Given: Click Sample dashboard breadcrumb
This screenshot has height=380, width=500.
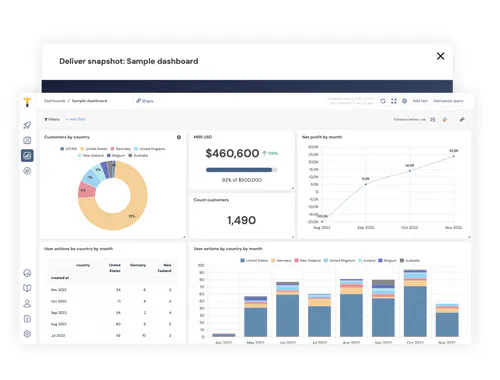Looking at the screenshot, I should [x=89, y=101].
